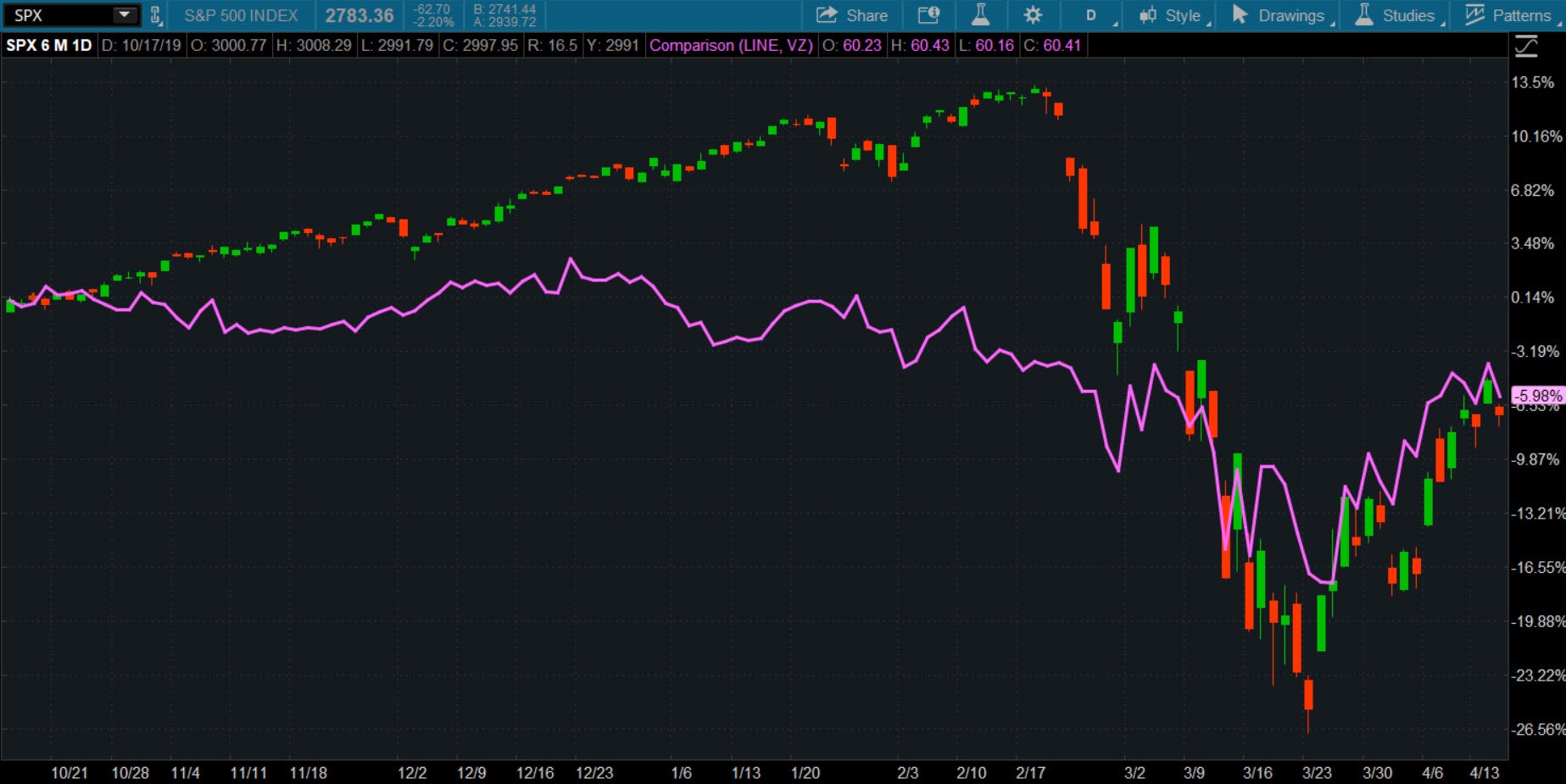The width and height of the screenshot is (1566, 784).
Task: Click the 12/2 date on time axis
Action: (x=412, y=773)
